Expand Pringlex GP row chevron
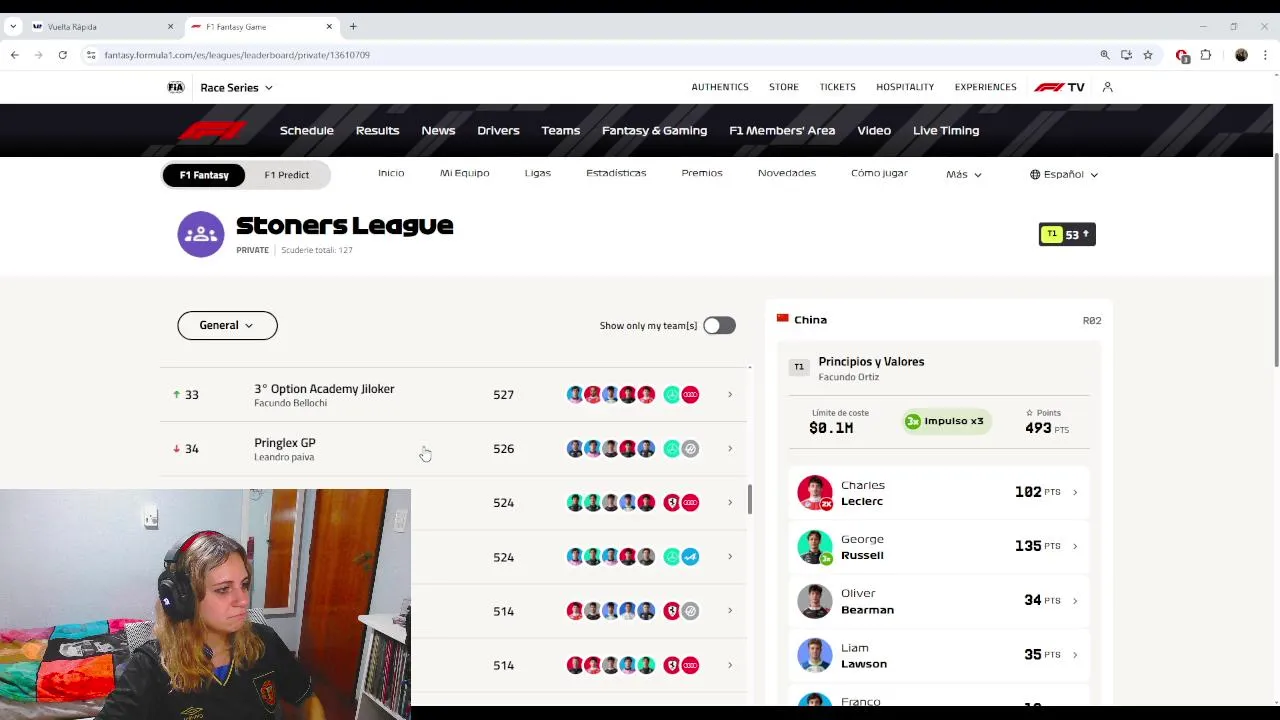The width and height of the screenshot is (1280, 720). (x=730, y=449)
